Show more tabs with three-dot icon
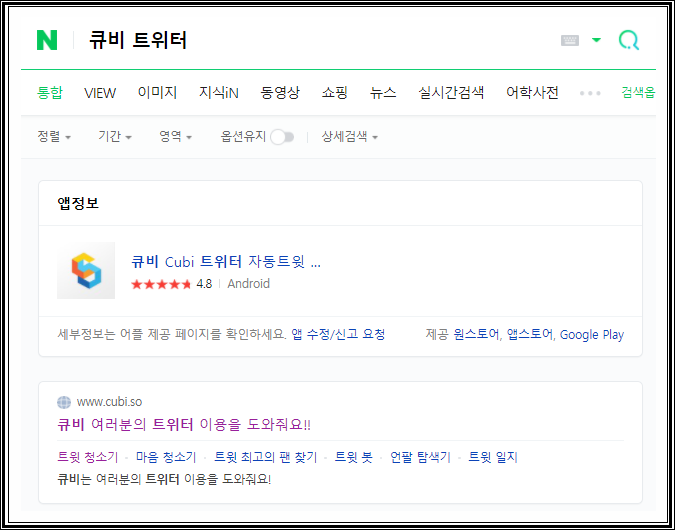Viewport: 675px width, 530px height. (590, 93)
